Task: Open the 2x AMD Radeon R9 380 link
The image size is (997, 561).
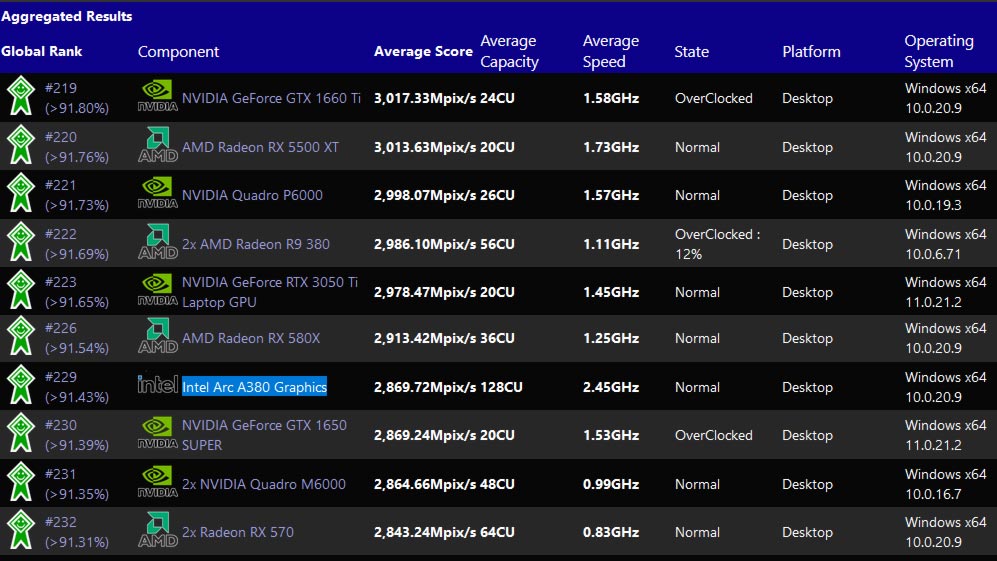Action: pyautogui.click(x=256, y=244)
